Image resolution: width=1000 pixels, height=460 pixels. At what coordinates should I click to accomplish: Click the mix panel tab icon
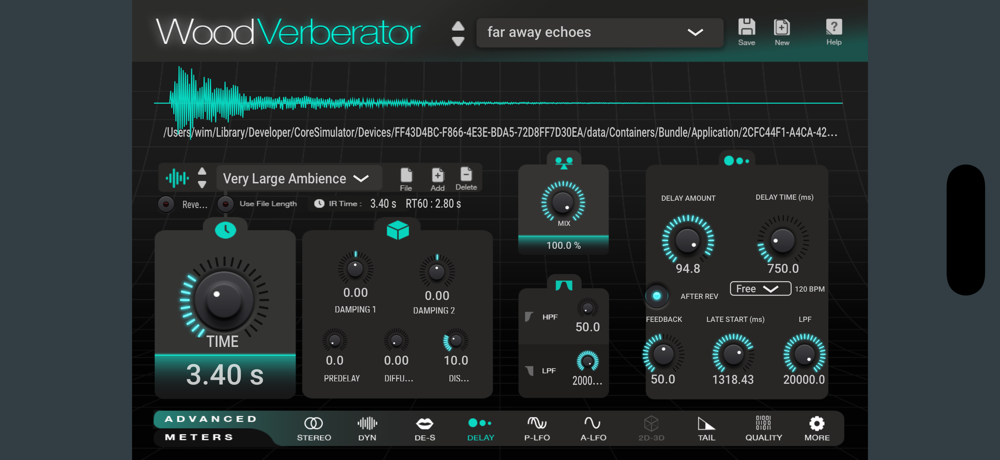coord(563,161)
